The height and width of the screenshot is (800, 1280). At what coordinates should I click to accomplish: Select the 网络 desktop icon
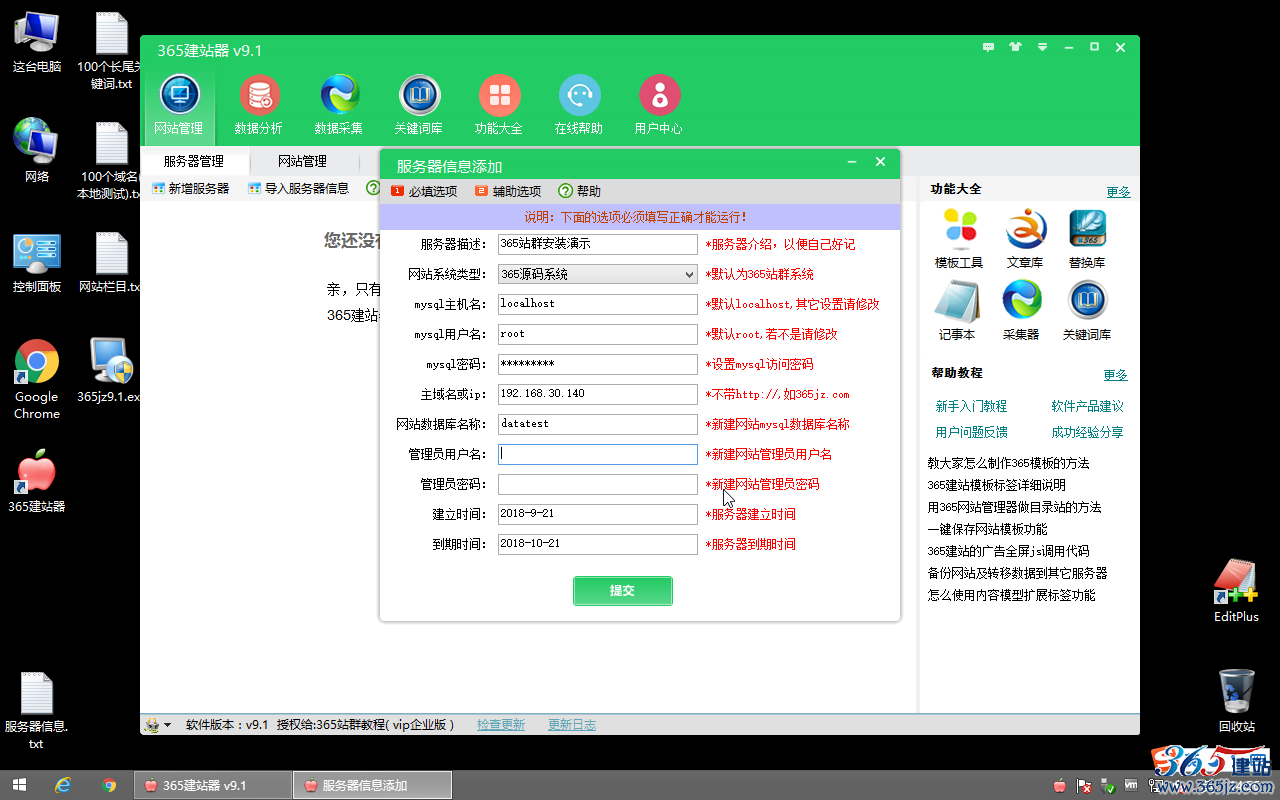[x=37, y=150]
